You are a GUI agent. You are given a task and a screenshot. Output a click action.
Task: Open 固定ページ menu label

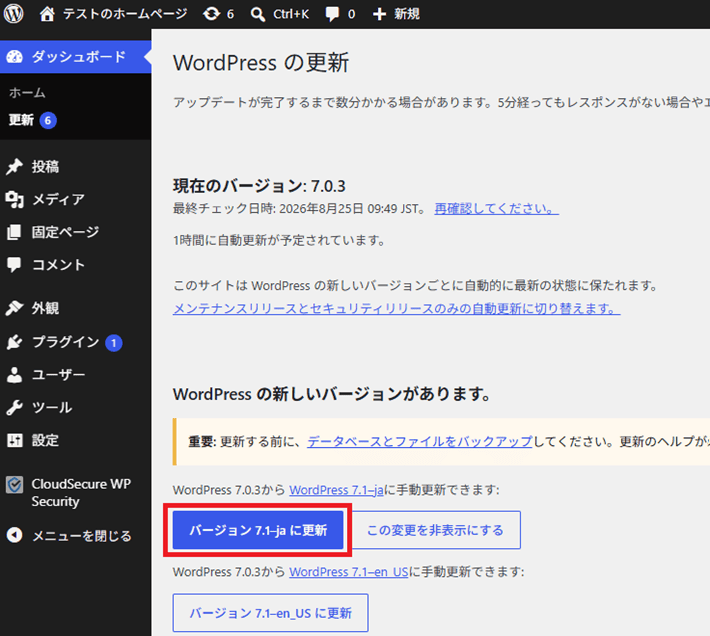coord(65,232)
